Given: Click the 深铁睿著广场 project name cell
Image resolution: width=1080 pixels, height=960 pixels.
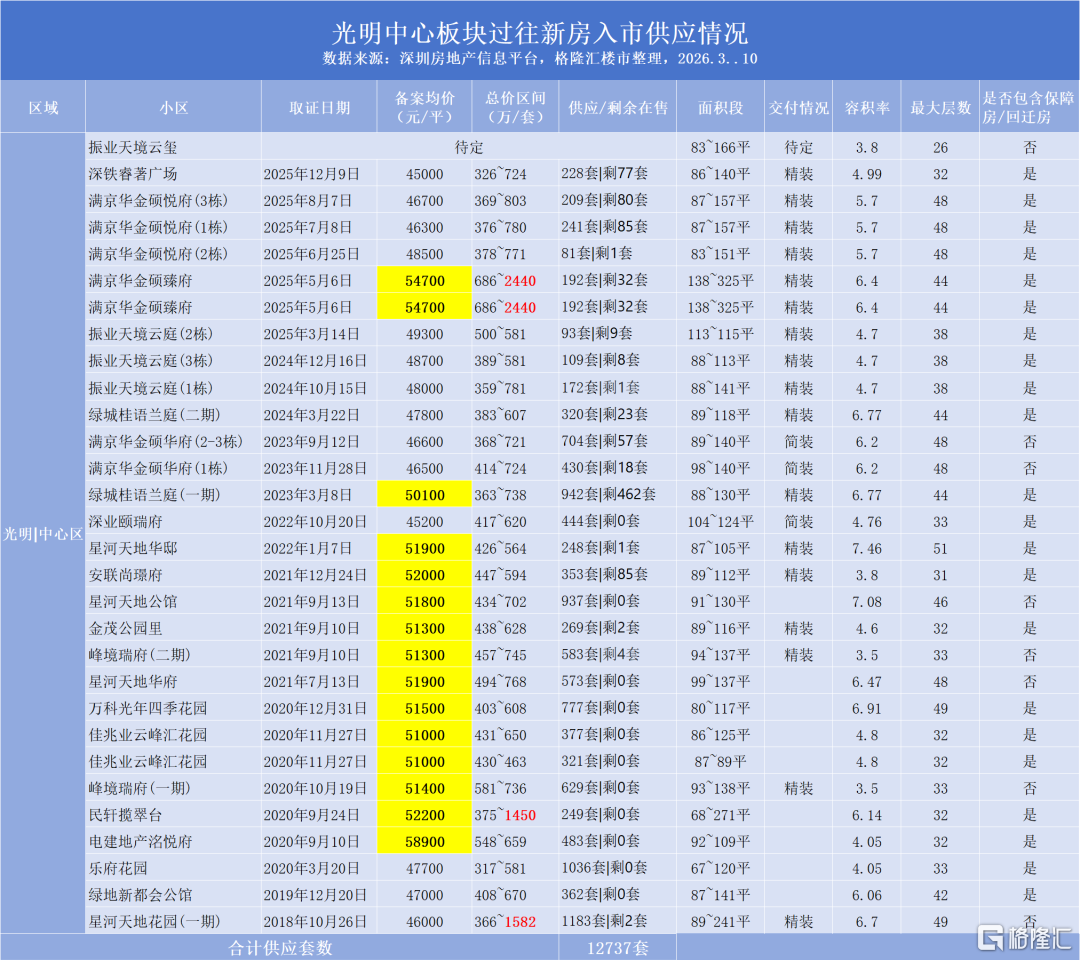Looking at the screenshot, I should (x=133, y=174).
